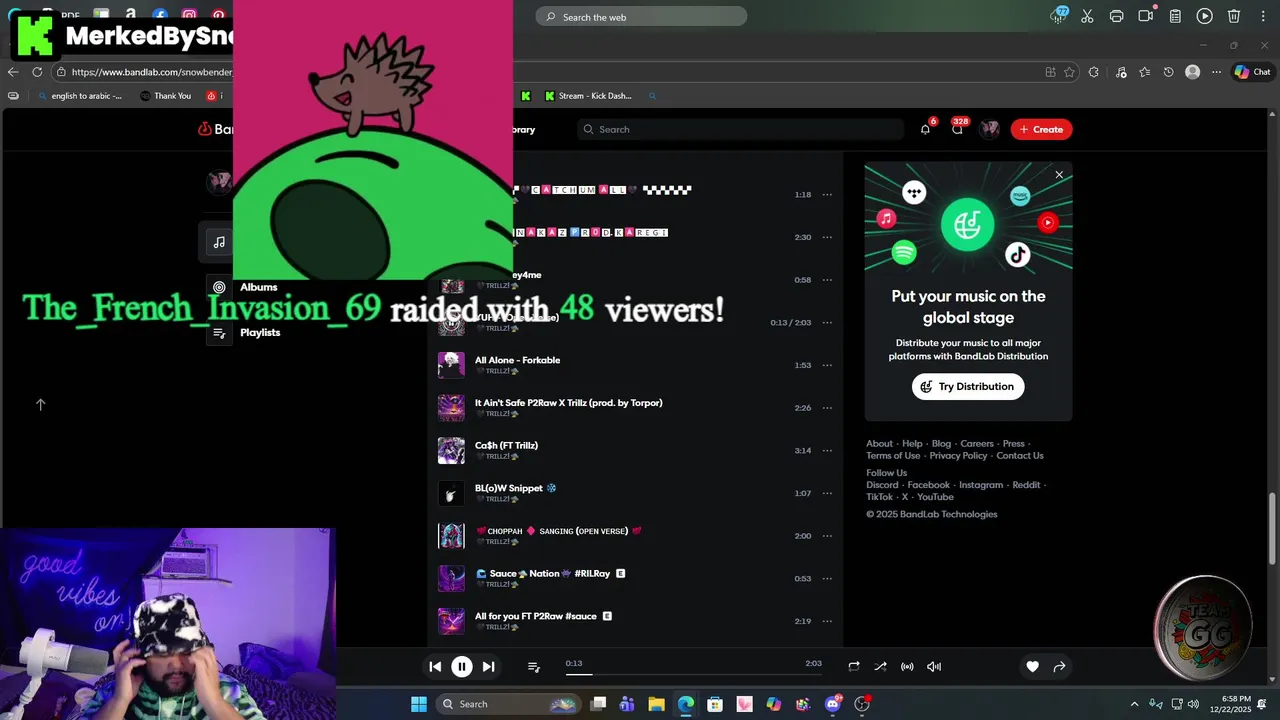Screen dimensions: 1280x720
Task: Open browser extensions puzzle icon
Action: [x=1094, y=72]
